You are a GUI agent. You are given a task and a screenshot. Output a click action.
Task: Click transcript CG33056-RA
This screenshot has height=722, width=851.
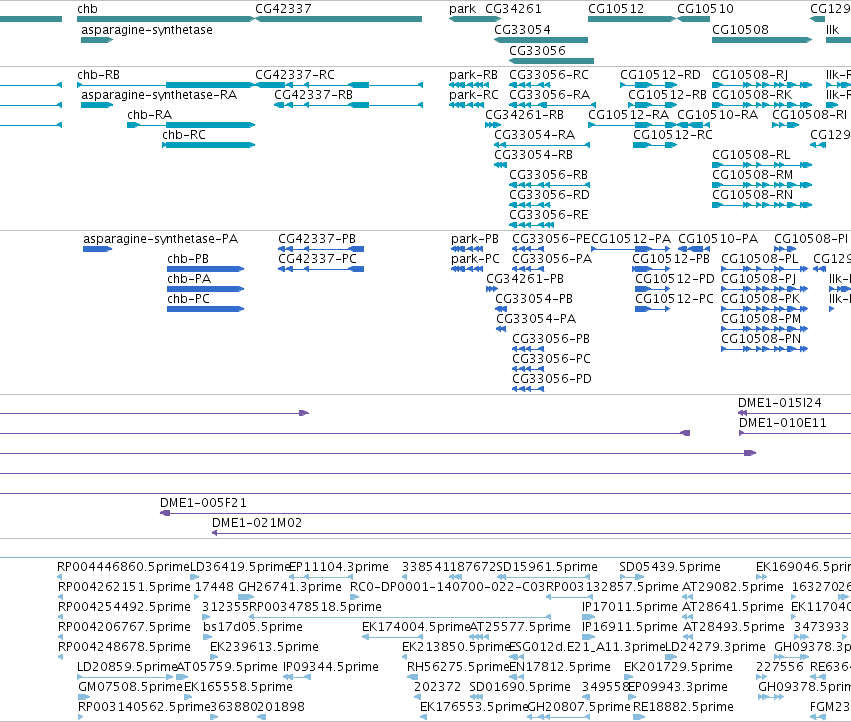click(x=552, y=105)
